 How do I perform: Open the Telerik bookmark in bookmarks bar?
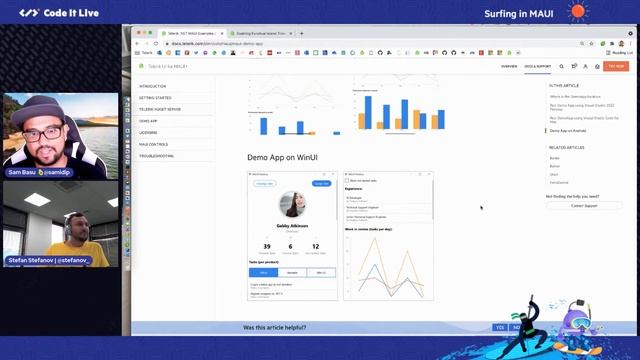(x=144, y=53)
